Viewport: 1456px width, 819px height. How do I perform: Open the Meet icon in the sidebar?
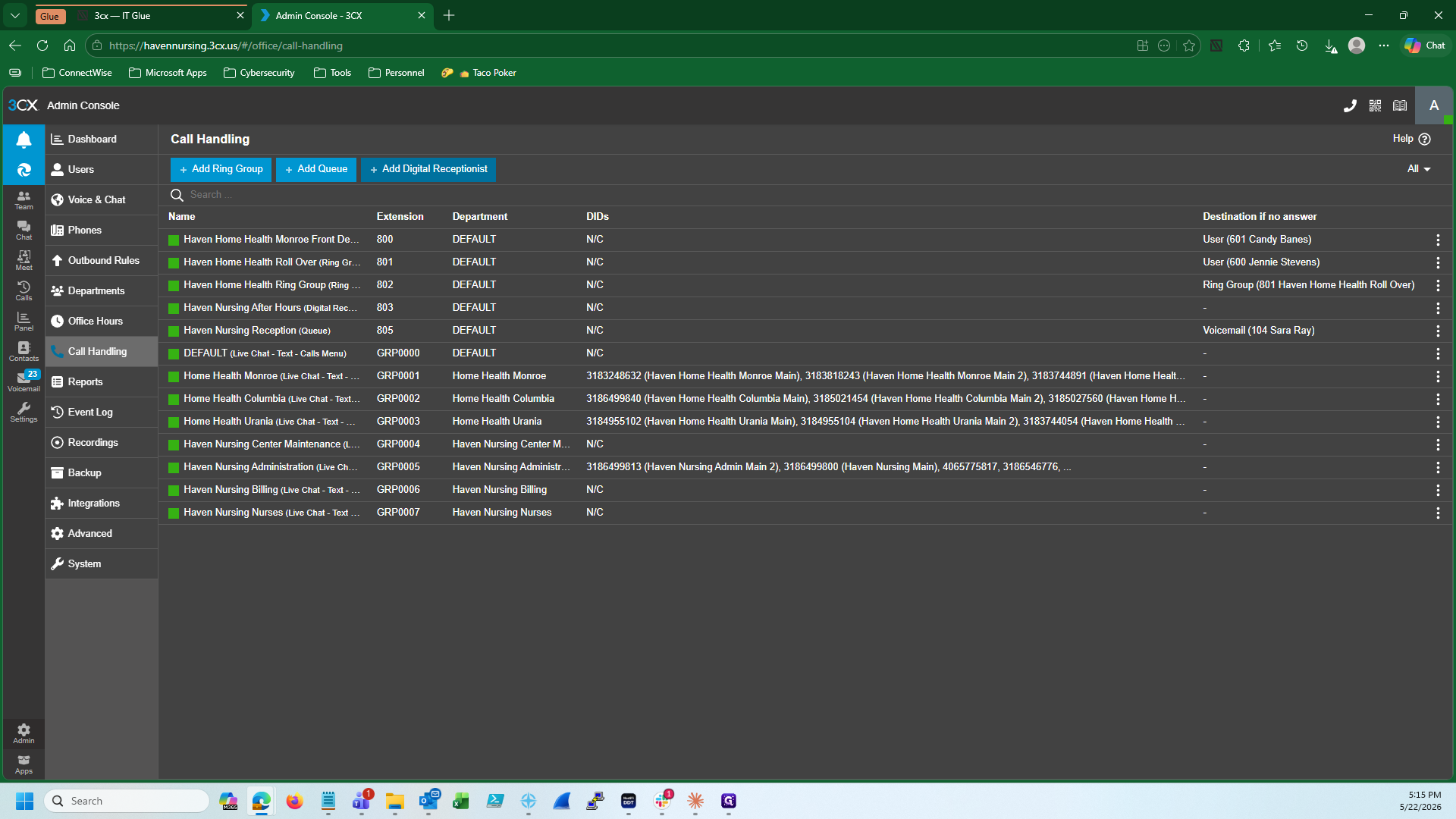(x=24, y=260)
